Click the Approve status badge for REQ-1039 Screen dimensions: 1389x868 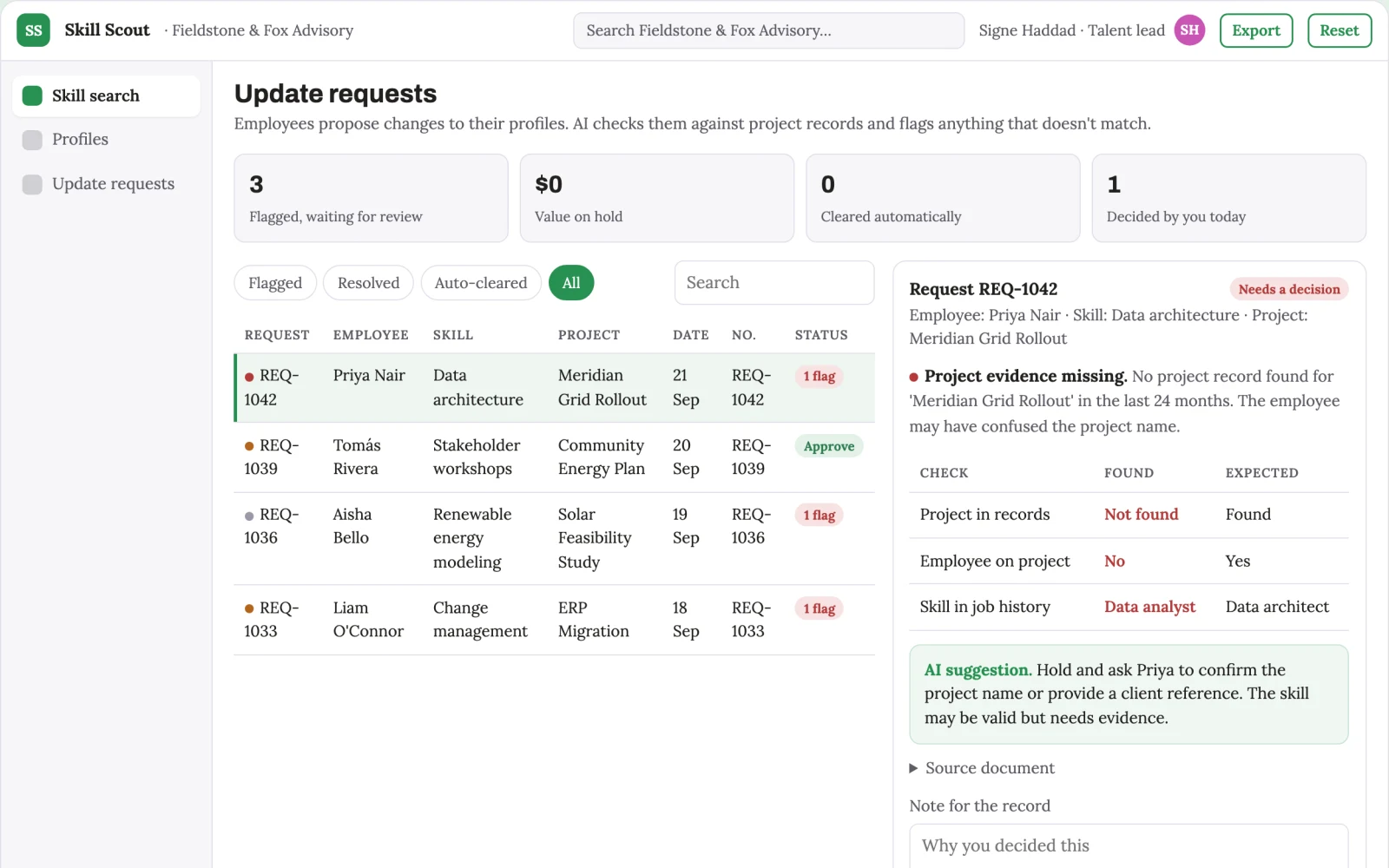click(828, 446)
